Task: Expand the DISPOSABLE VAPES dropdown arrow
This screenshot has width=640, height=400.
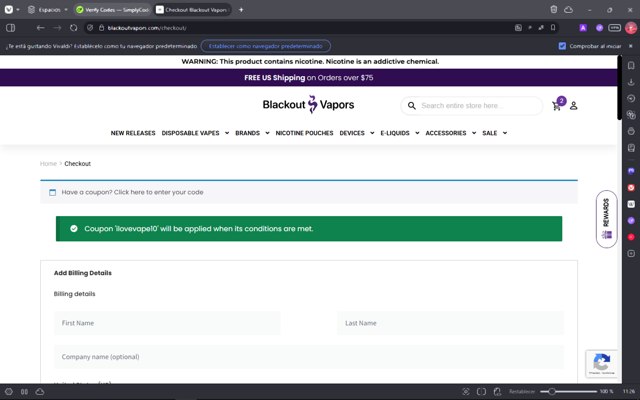Action: 227,133
